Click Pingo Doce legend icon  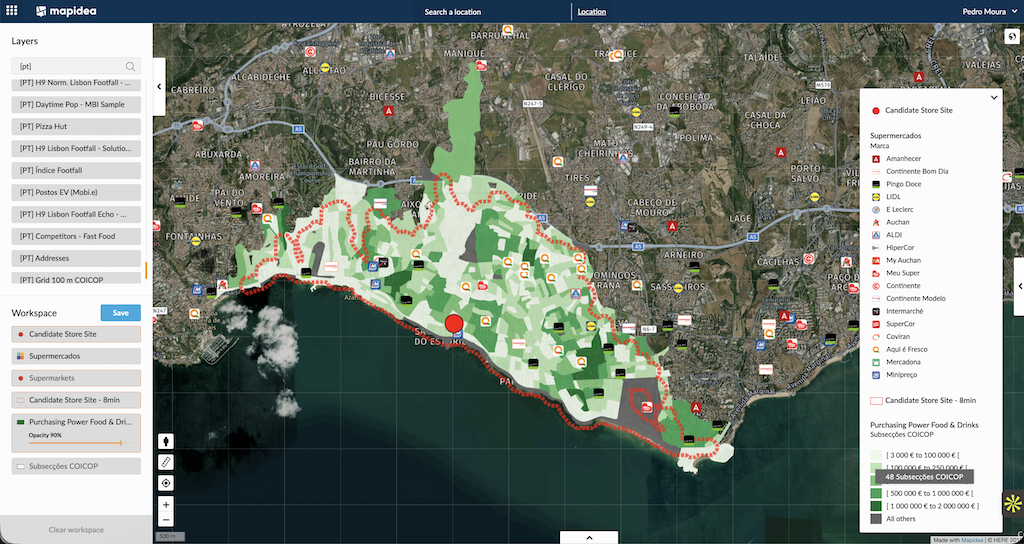click(x=876, y=184)
